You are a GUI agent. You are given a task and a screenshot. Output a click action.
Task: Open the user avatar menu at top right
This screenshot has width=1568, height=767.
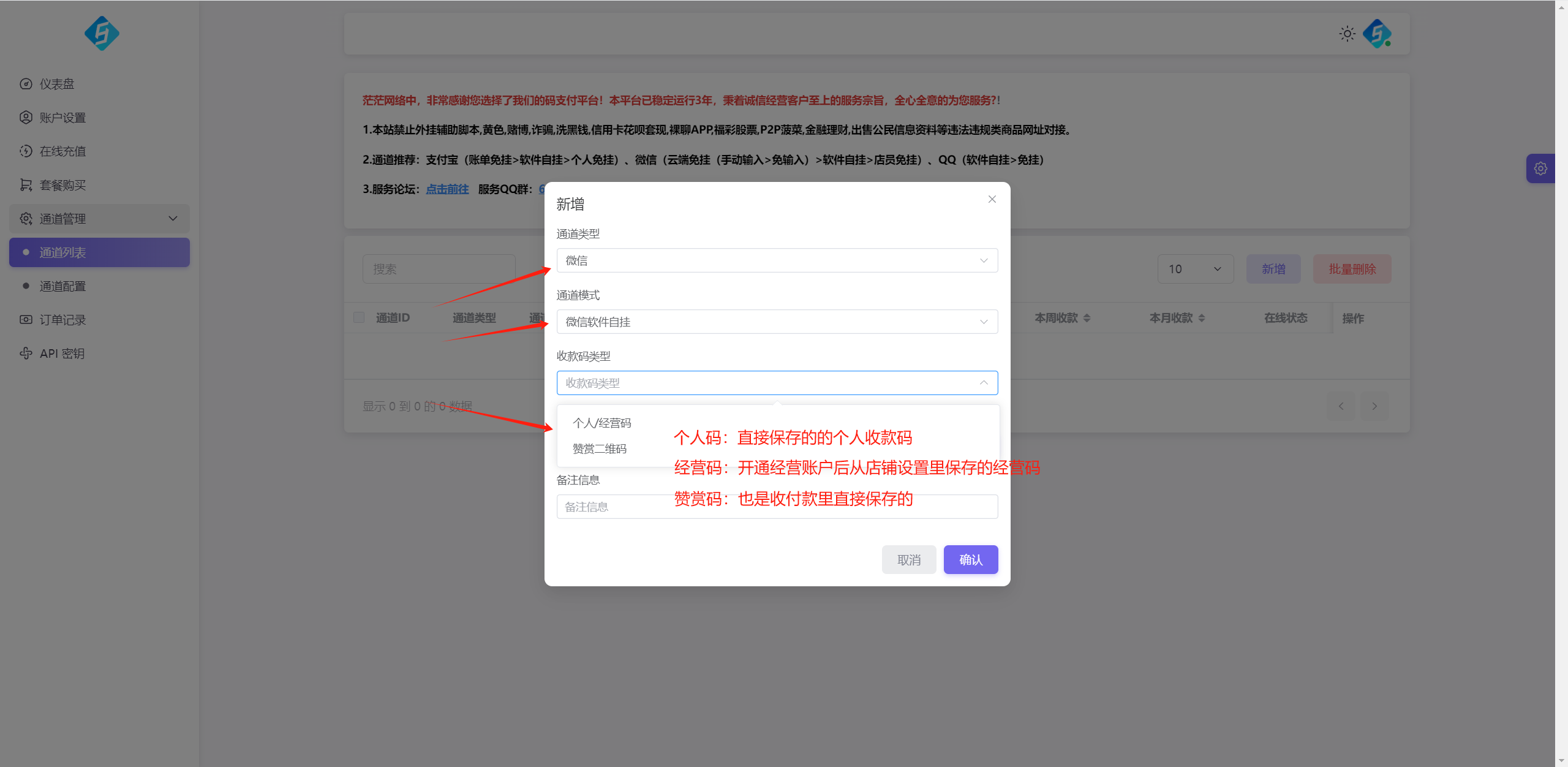1377,34
